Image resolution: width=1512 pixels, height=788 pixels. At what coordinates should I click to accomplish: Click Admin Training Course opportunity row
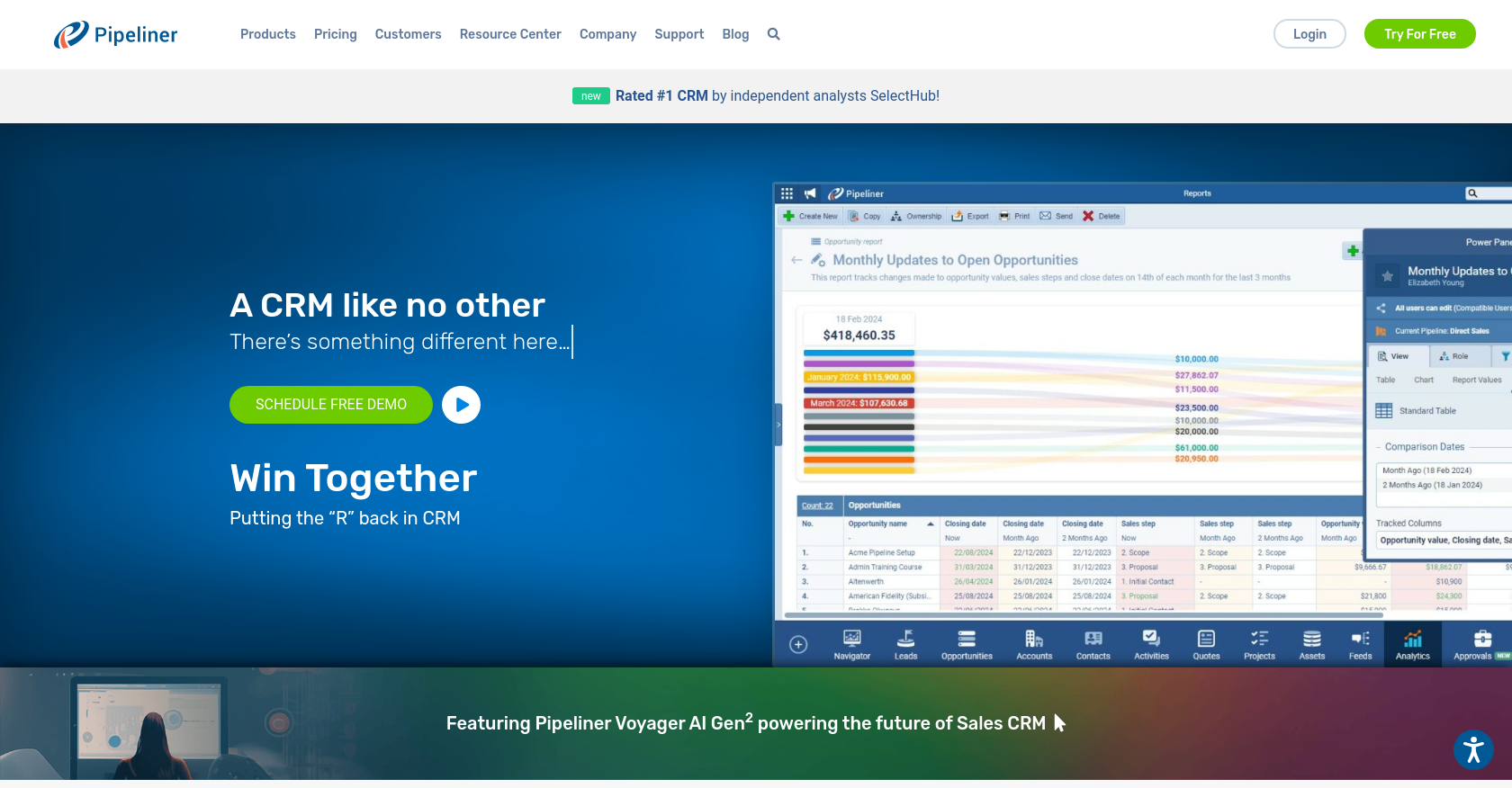tap(885, 567)
